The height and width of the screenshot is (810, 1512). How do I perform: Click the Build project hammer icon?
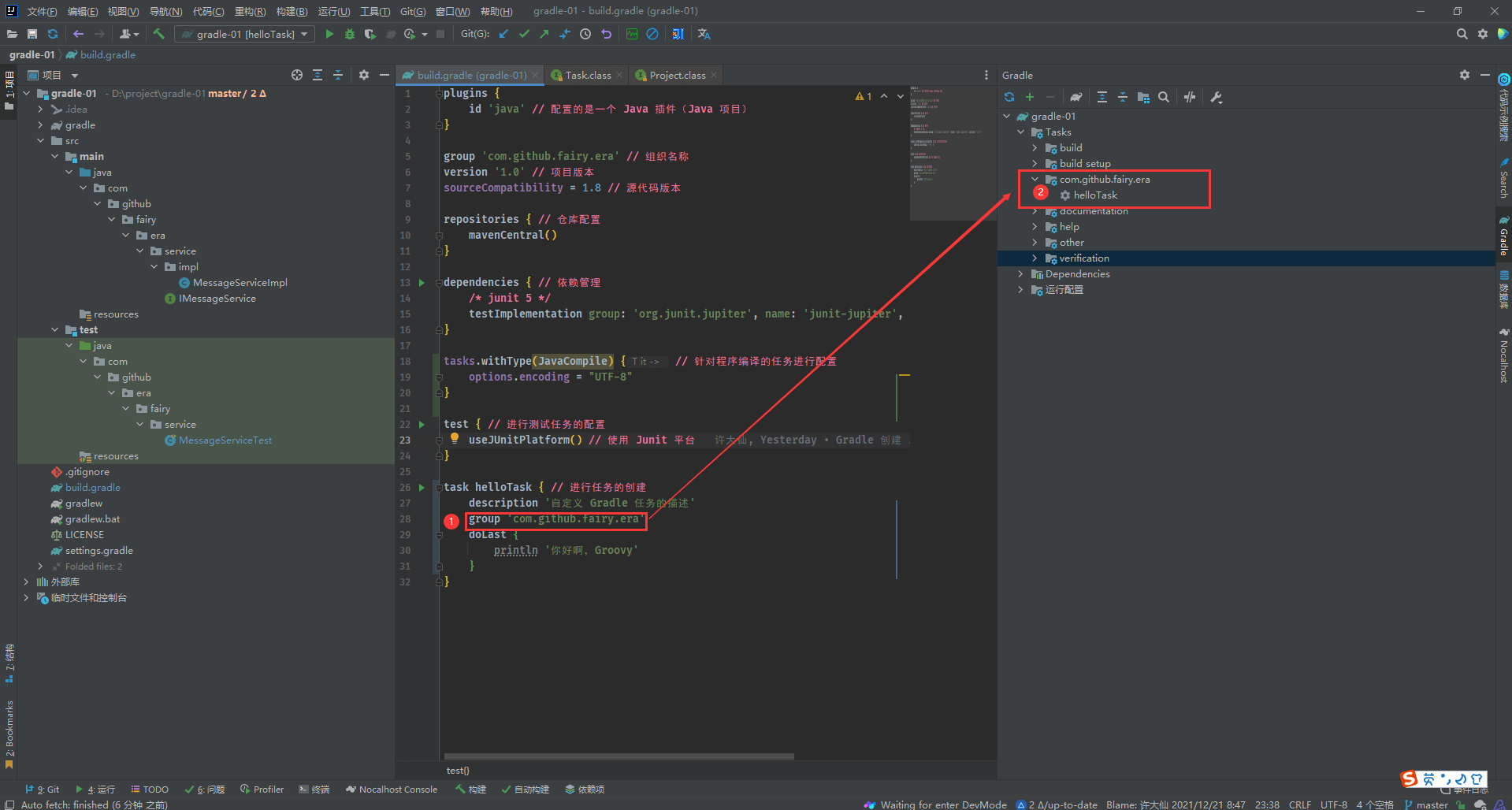tap(158, 34)
